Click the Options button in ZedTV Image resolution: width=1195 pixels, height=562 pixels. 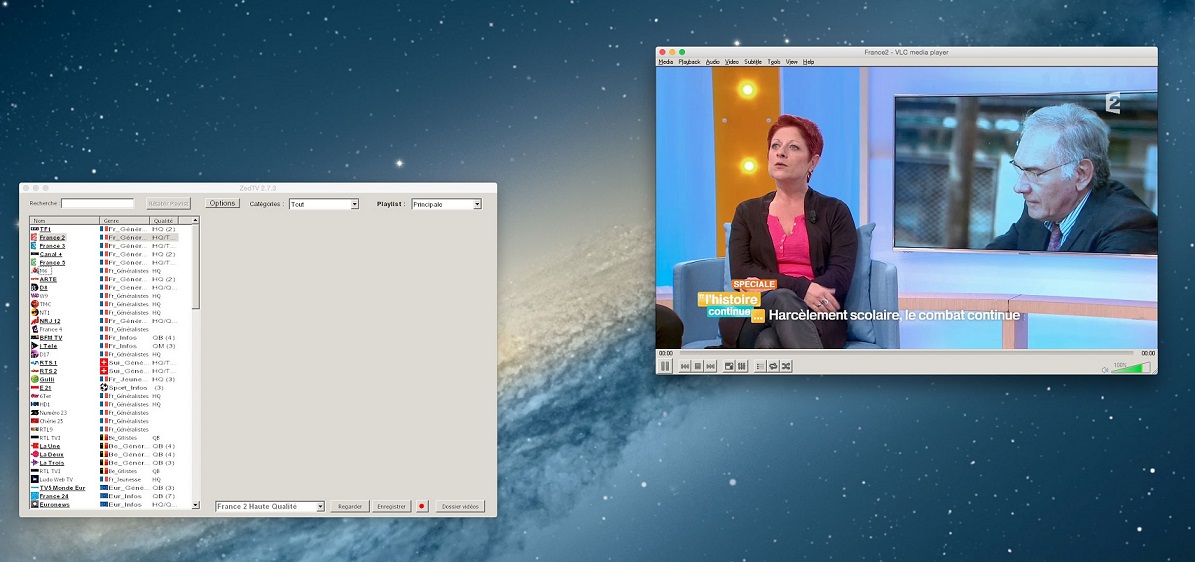click(x=222, y=203)
